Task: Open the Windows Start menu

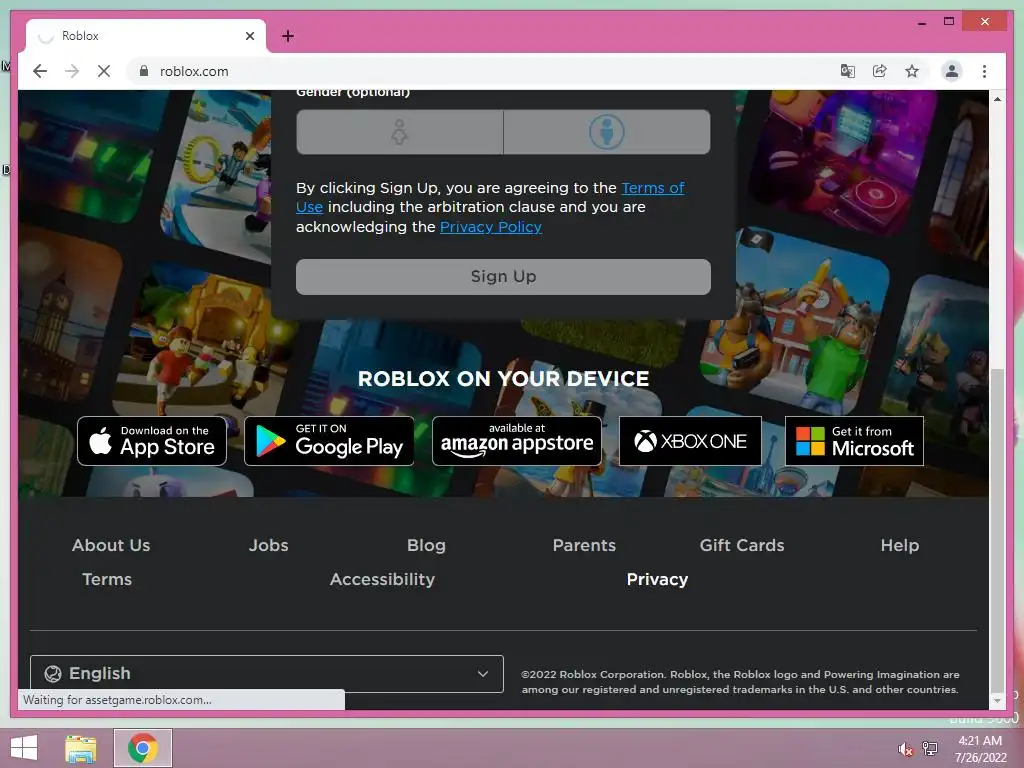Action: [x=24, y=748]
